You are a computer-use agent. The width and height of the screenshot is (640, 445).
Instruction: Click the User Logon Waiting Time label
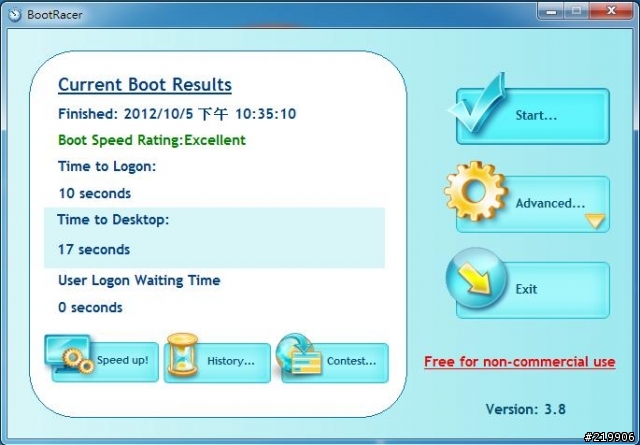click(139, 280)
